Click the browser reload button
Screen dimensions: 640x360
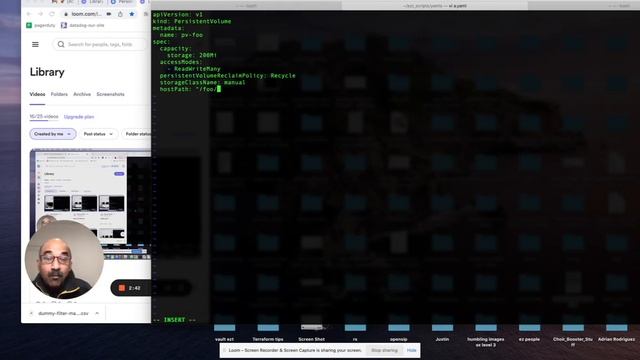click(x=52, y=14)
